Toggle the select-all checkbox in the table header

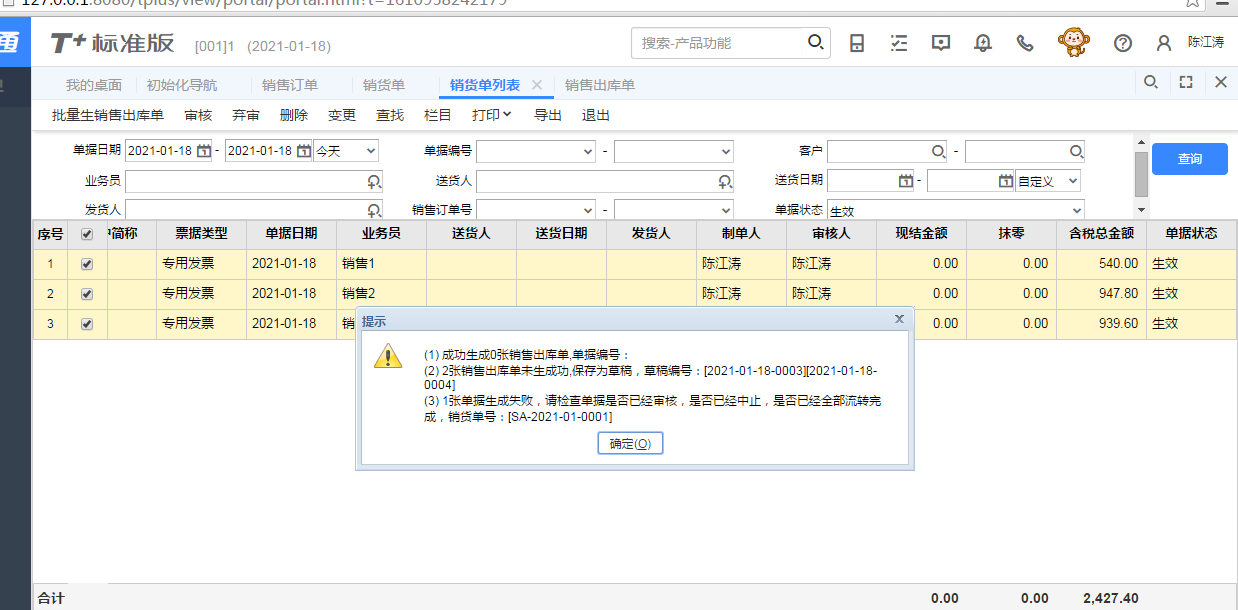pos(87,234)
